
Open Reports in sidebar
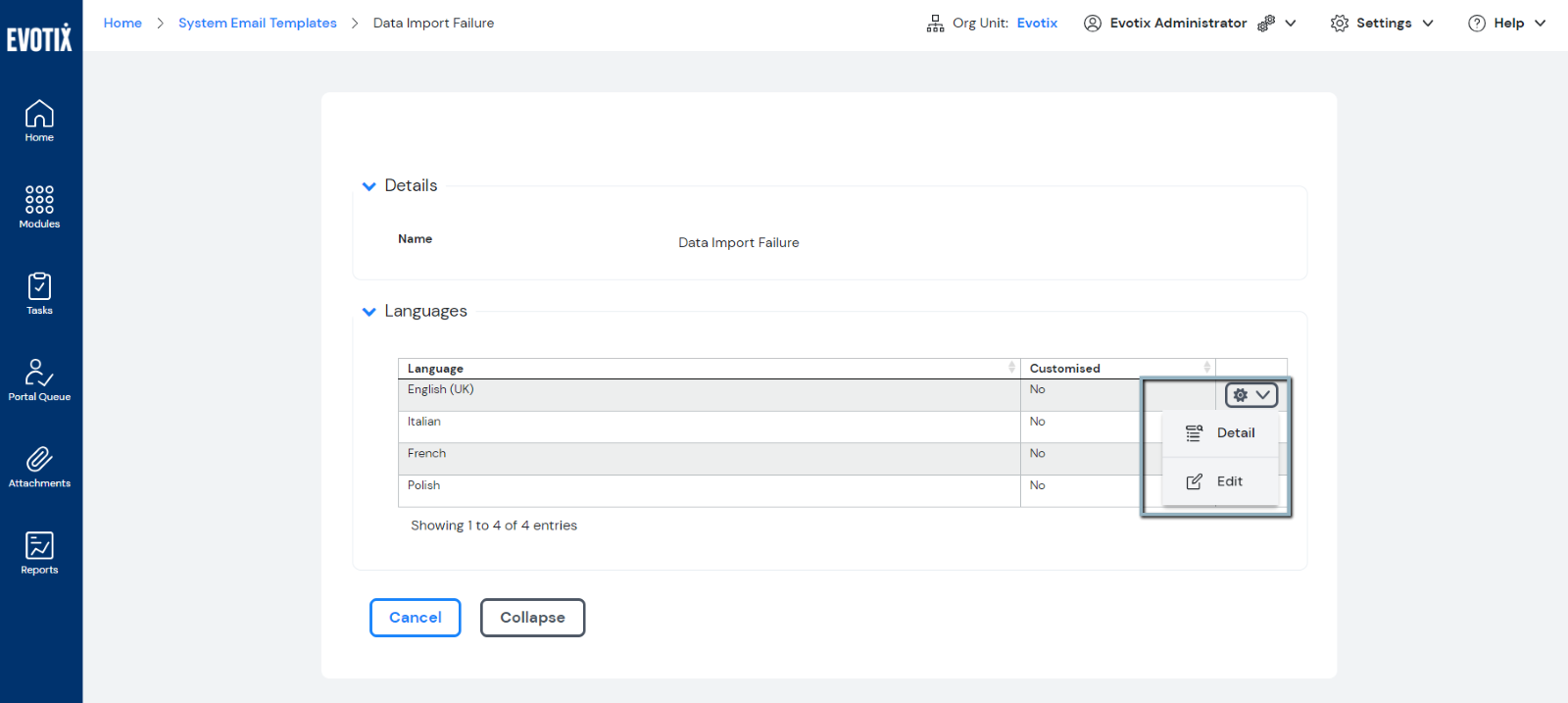click(x=39, y=553)
